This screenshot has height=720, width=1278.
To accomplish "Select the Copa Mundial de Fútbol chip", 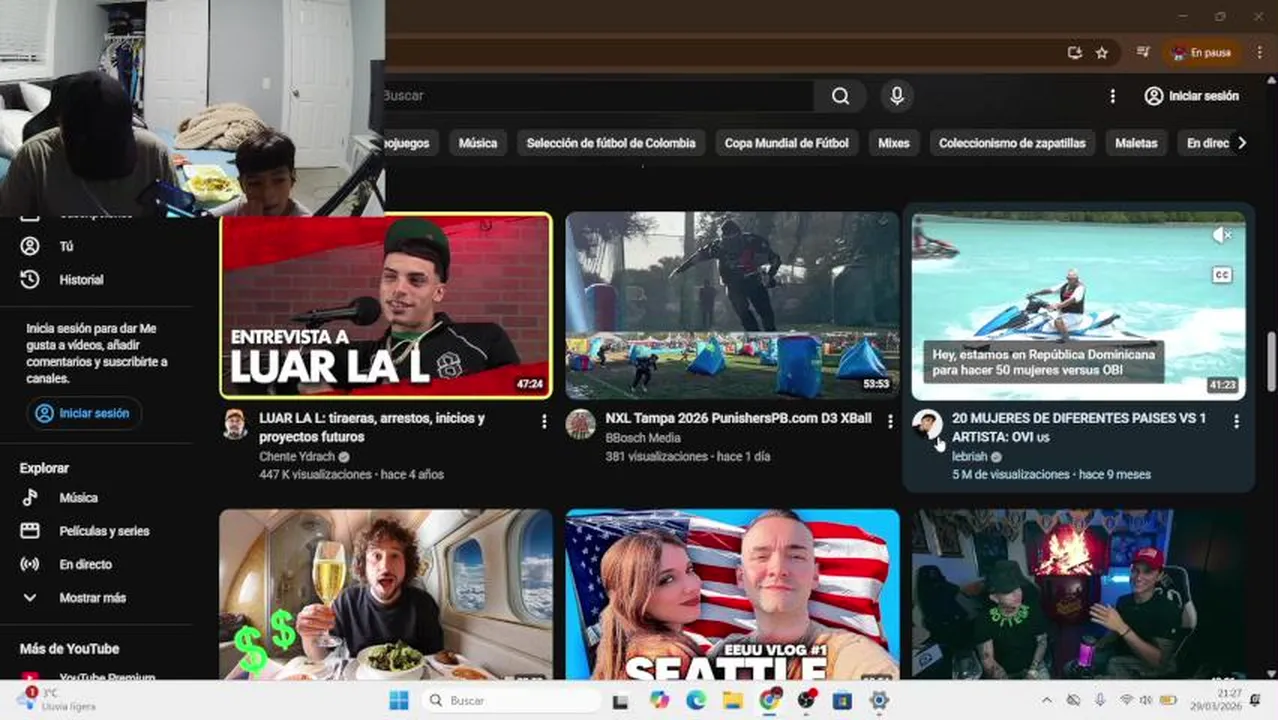I will coord(787,143).
